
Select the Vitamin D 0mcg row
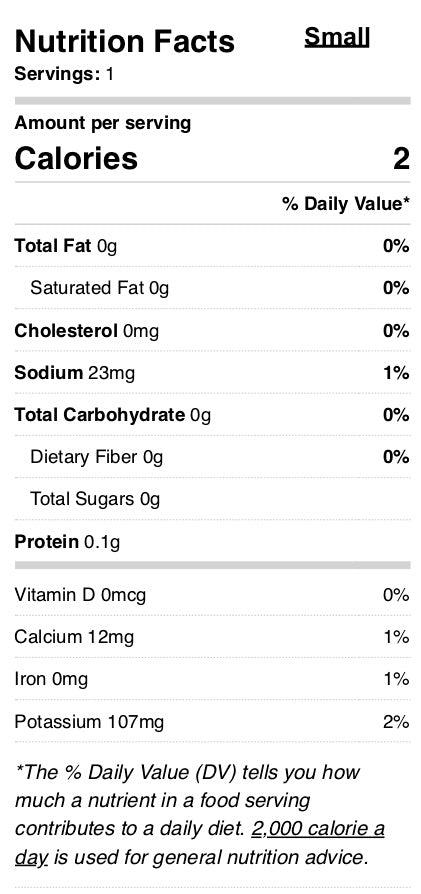point(212,595)
